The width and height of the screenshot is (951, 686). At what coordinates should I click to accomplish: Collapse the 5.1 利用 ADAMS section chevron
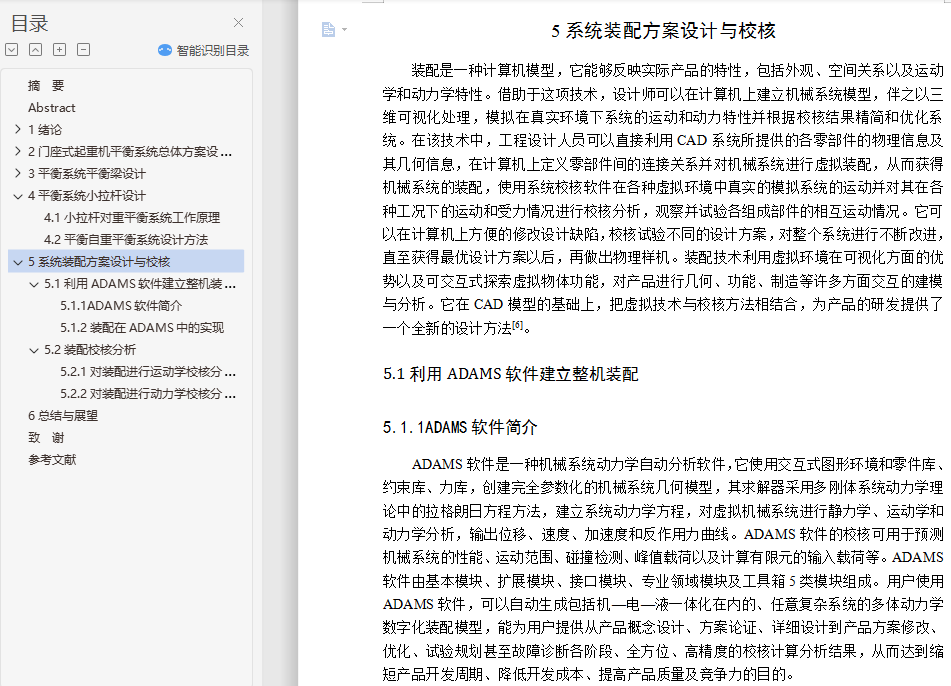(x=34, y=284)
